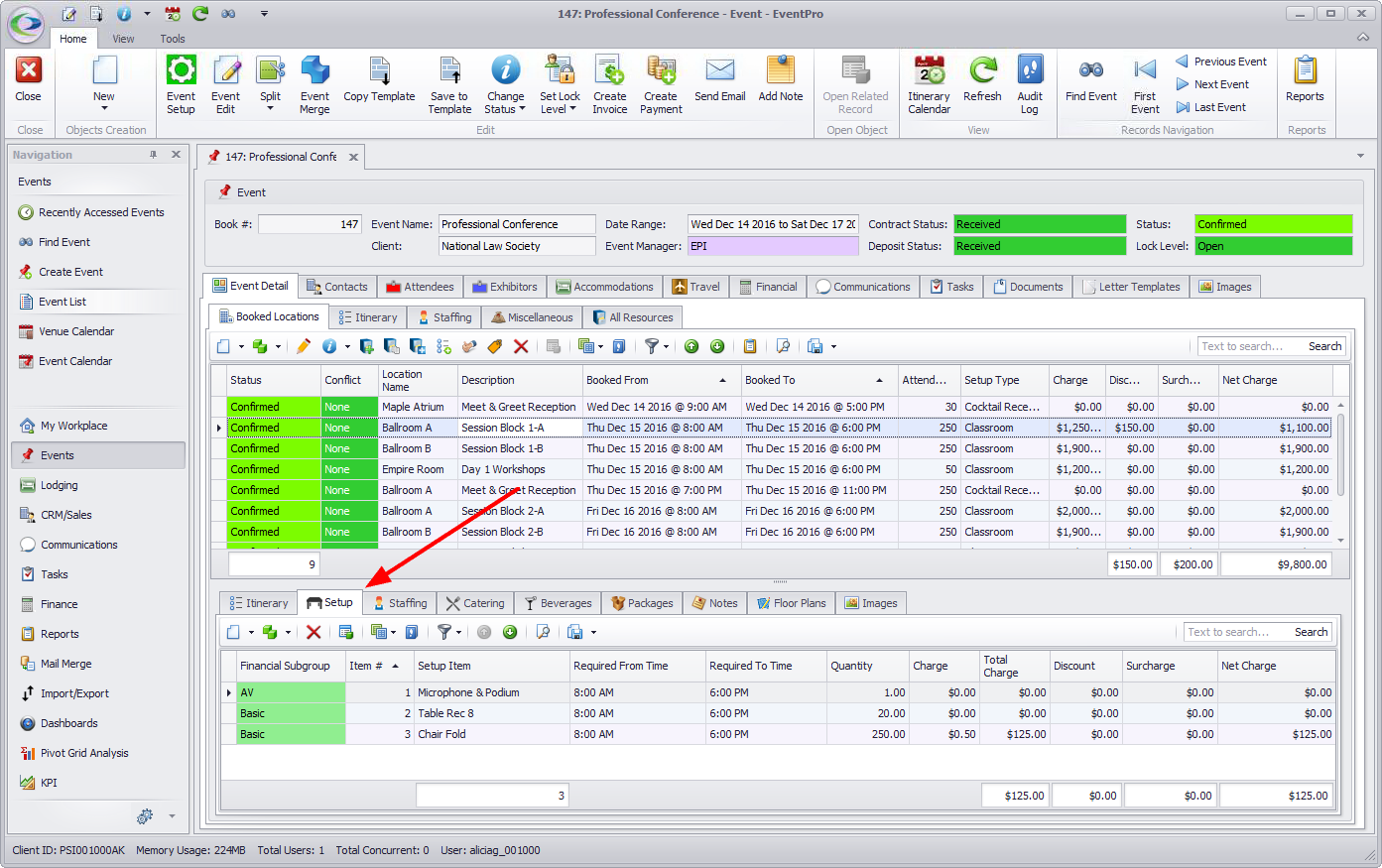Viewport: 1382px width, 868px height.
Task: Jump to Last Event
Action: pyautogui.click(x=1210, y=107)
